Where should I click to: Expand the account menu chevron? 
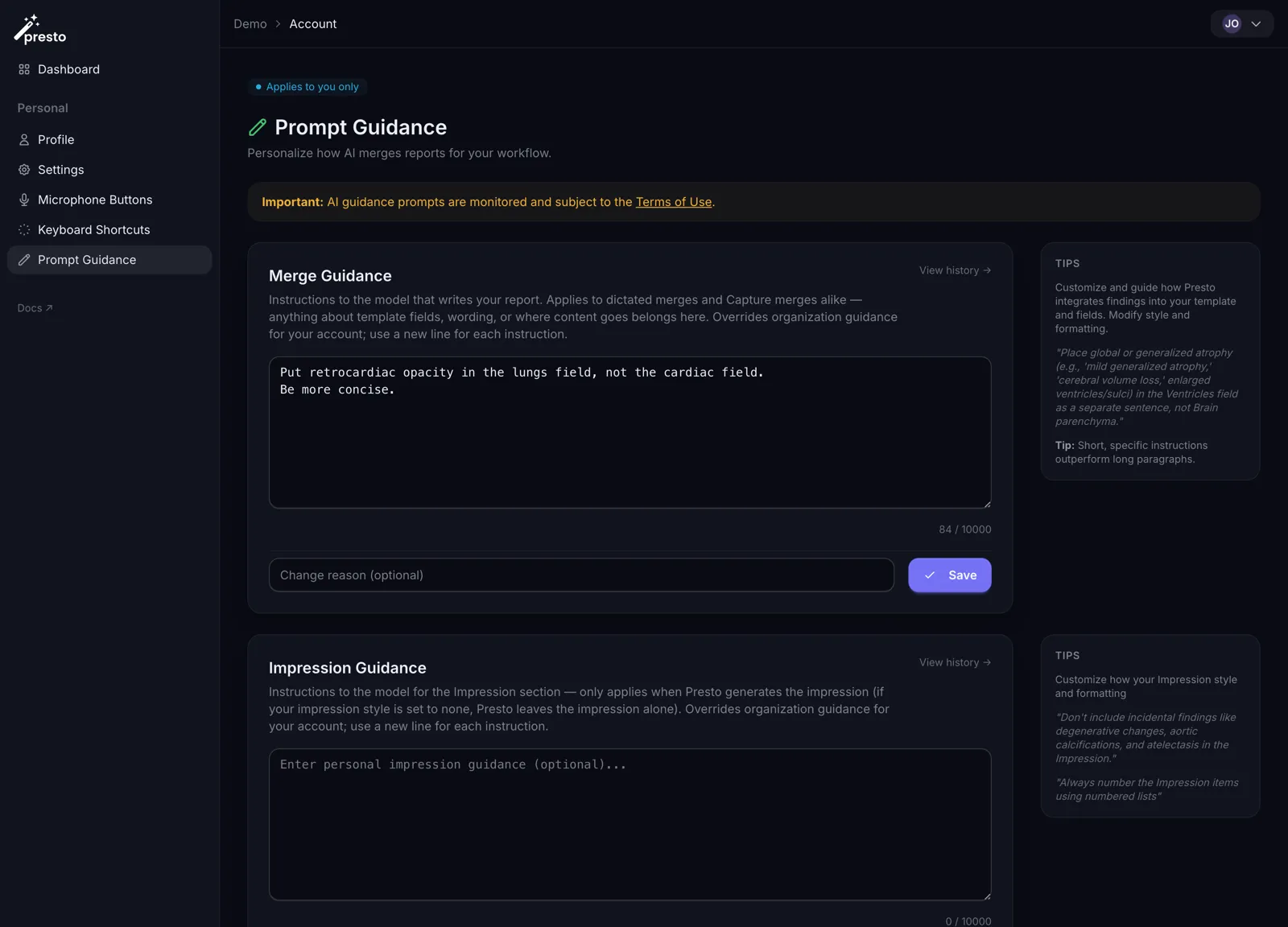tap(1256, 24)
